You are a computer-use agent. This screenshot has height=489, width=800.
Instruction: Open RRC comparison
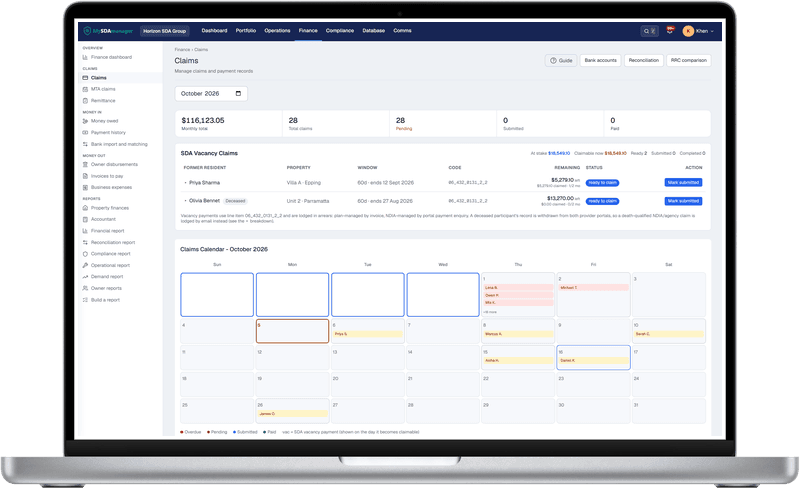[688, 60]
